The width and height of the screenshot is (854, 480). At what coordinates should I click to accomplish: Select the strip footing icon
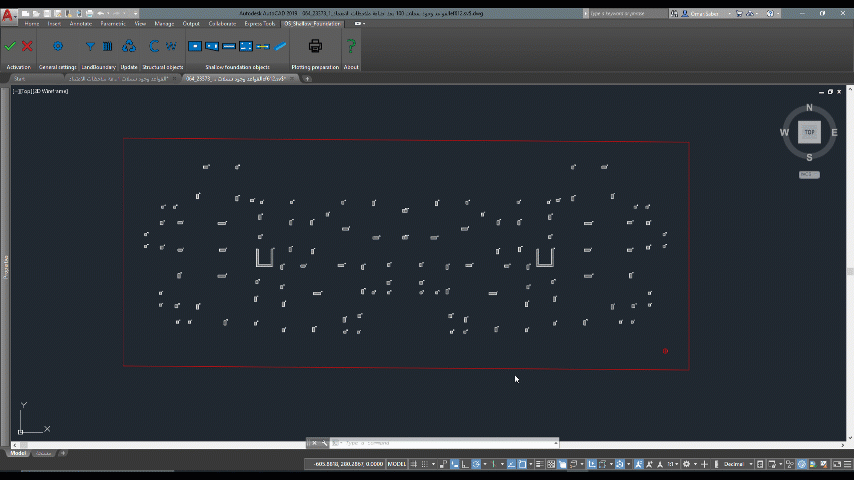tap(229, 46)
